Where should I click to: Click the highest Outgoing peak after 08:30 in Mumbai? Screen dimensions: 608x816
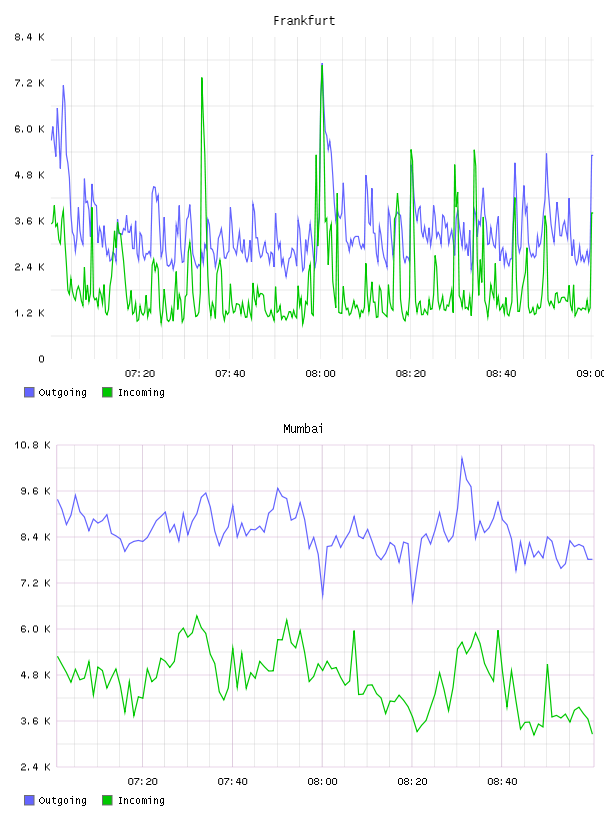(x=462, y=458)
